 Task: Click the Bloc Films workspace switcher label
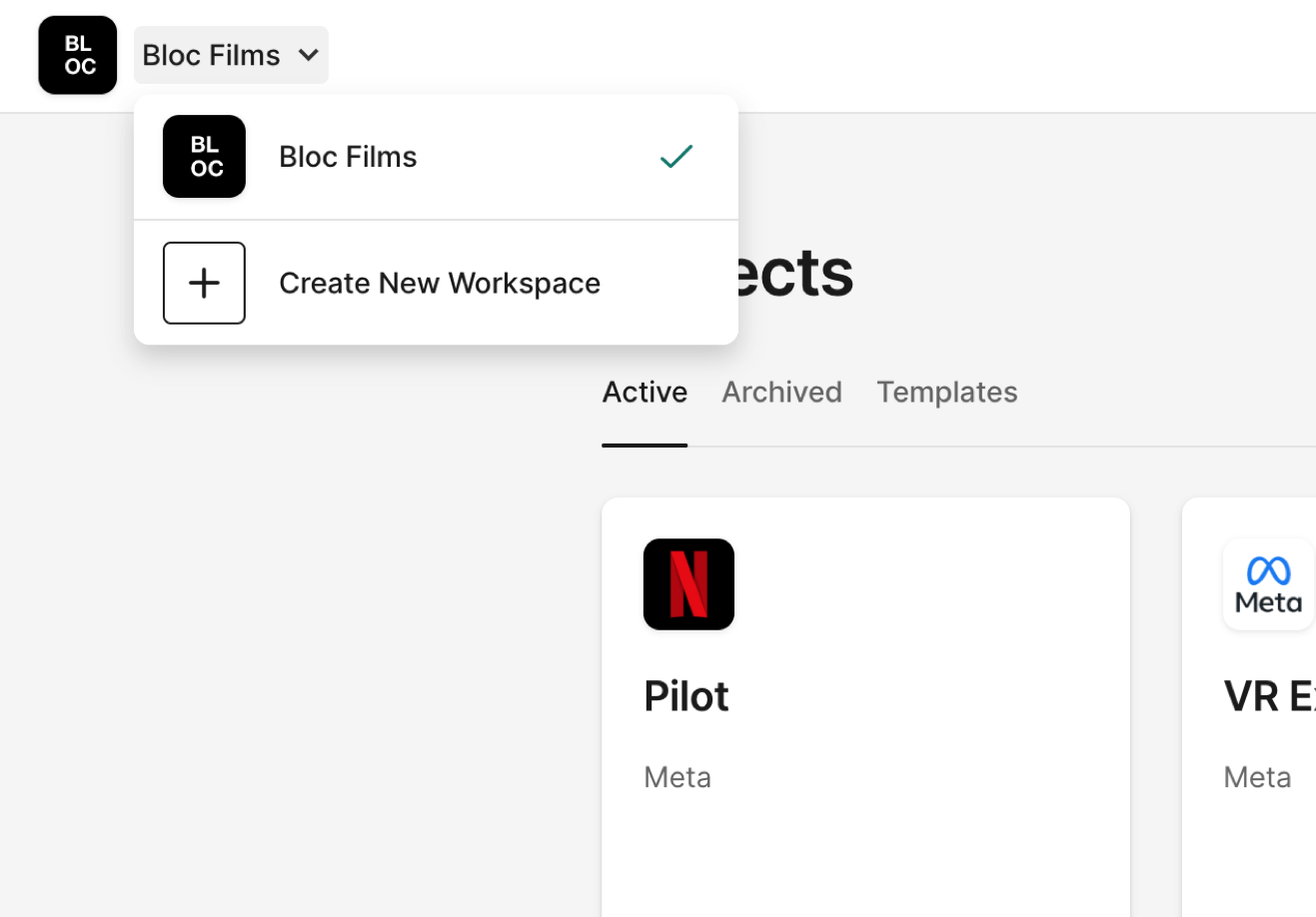211,55
